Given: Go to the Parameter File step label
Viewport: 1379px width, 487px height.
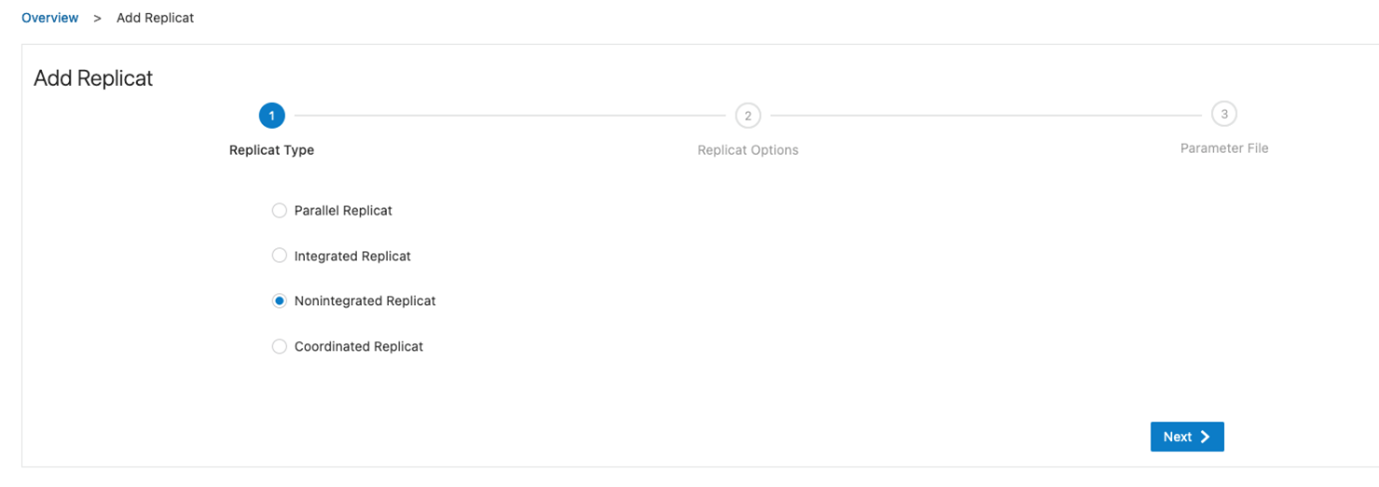Looking at the screenshot, I should (1224, 148).
